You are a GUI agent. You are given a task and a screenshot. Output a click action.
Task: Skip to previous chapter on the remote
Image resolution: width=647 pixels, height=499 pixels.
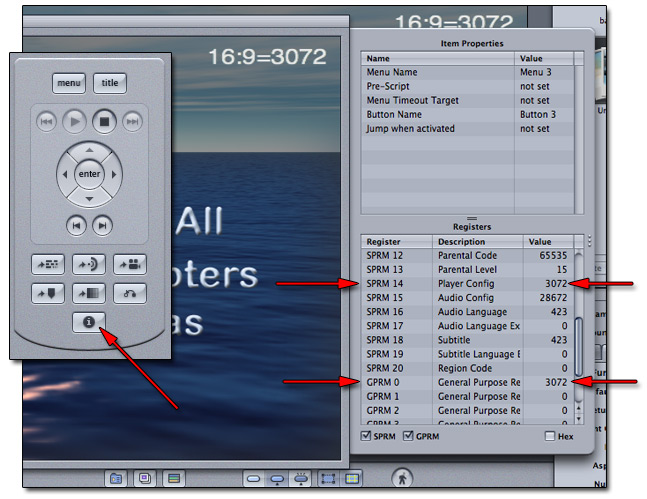(x=75, y=225)
